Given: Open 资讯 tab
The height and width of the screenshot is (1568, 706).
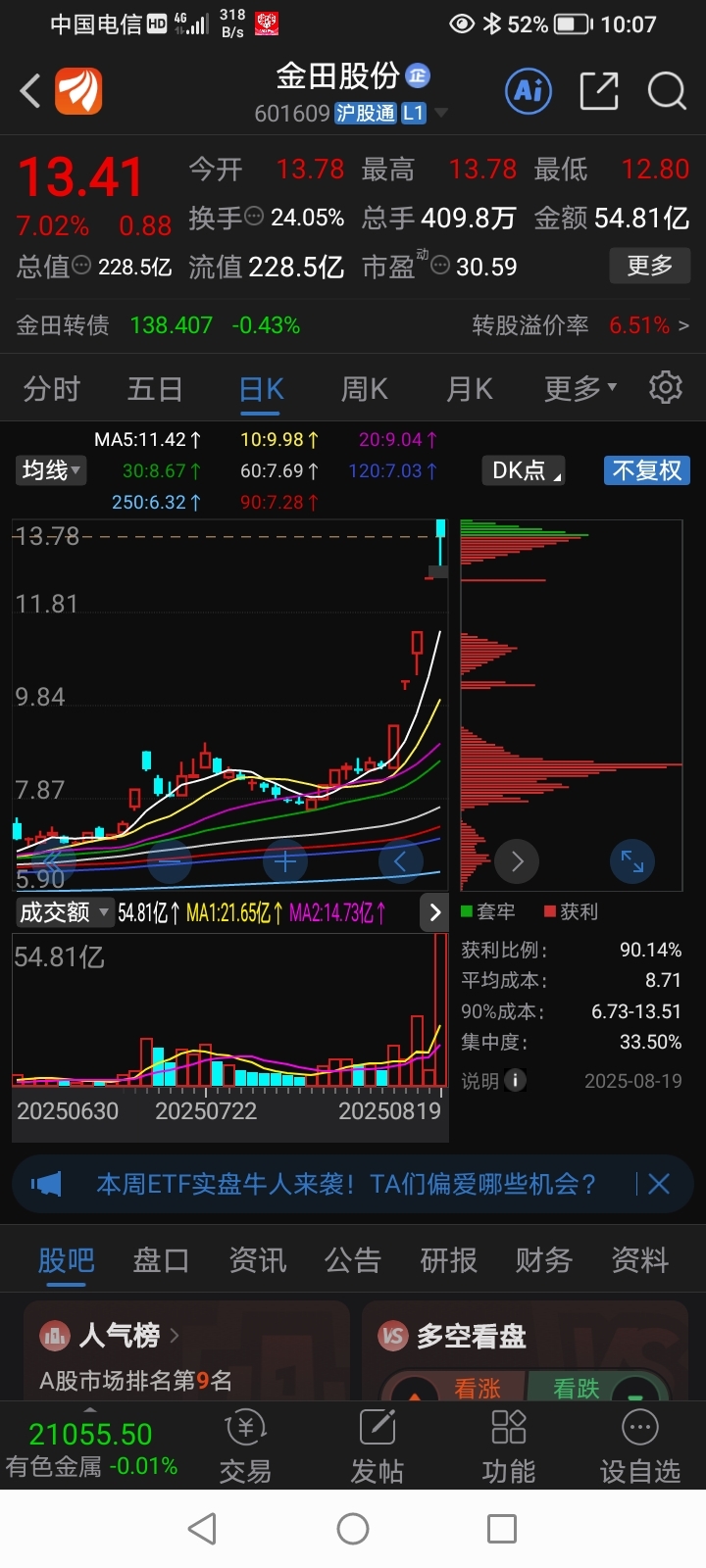Looking at the screenshot, I should (x=257, y=1259).
